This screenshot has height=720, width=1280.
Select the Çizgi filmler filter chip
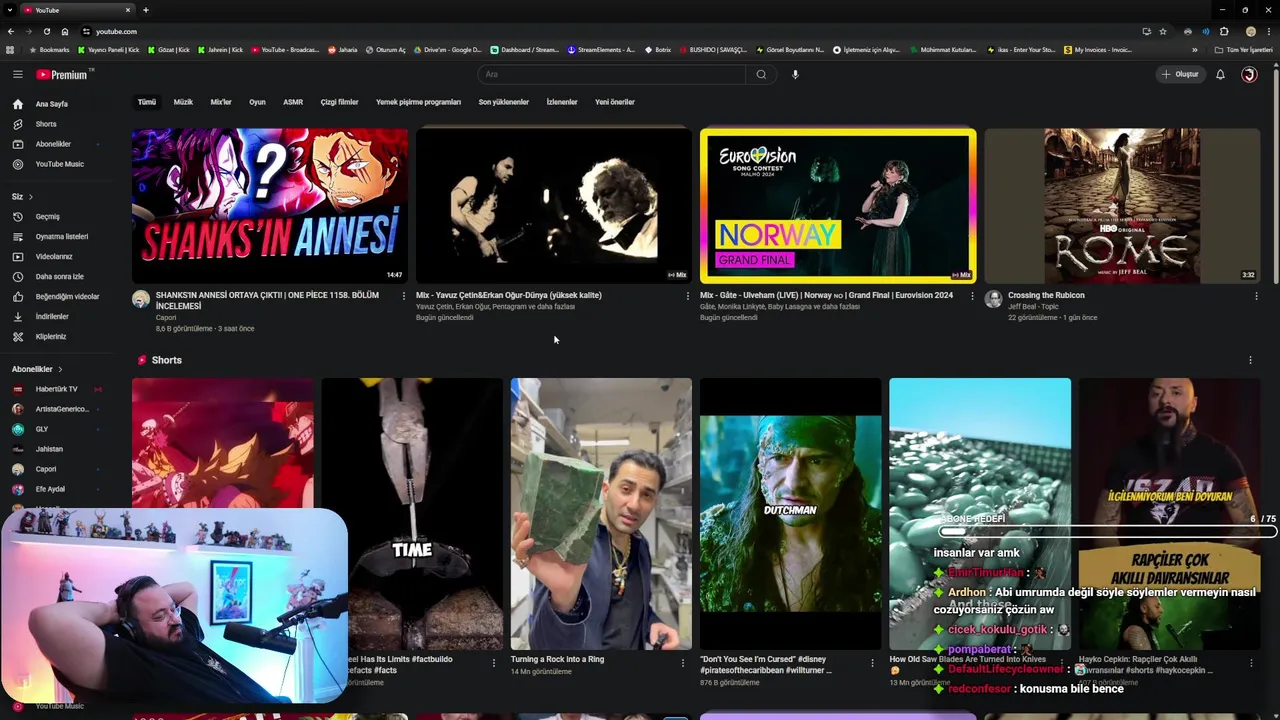coord(339,102)
